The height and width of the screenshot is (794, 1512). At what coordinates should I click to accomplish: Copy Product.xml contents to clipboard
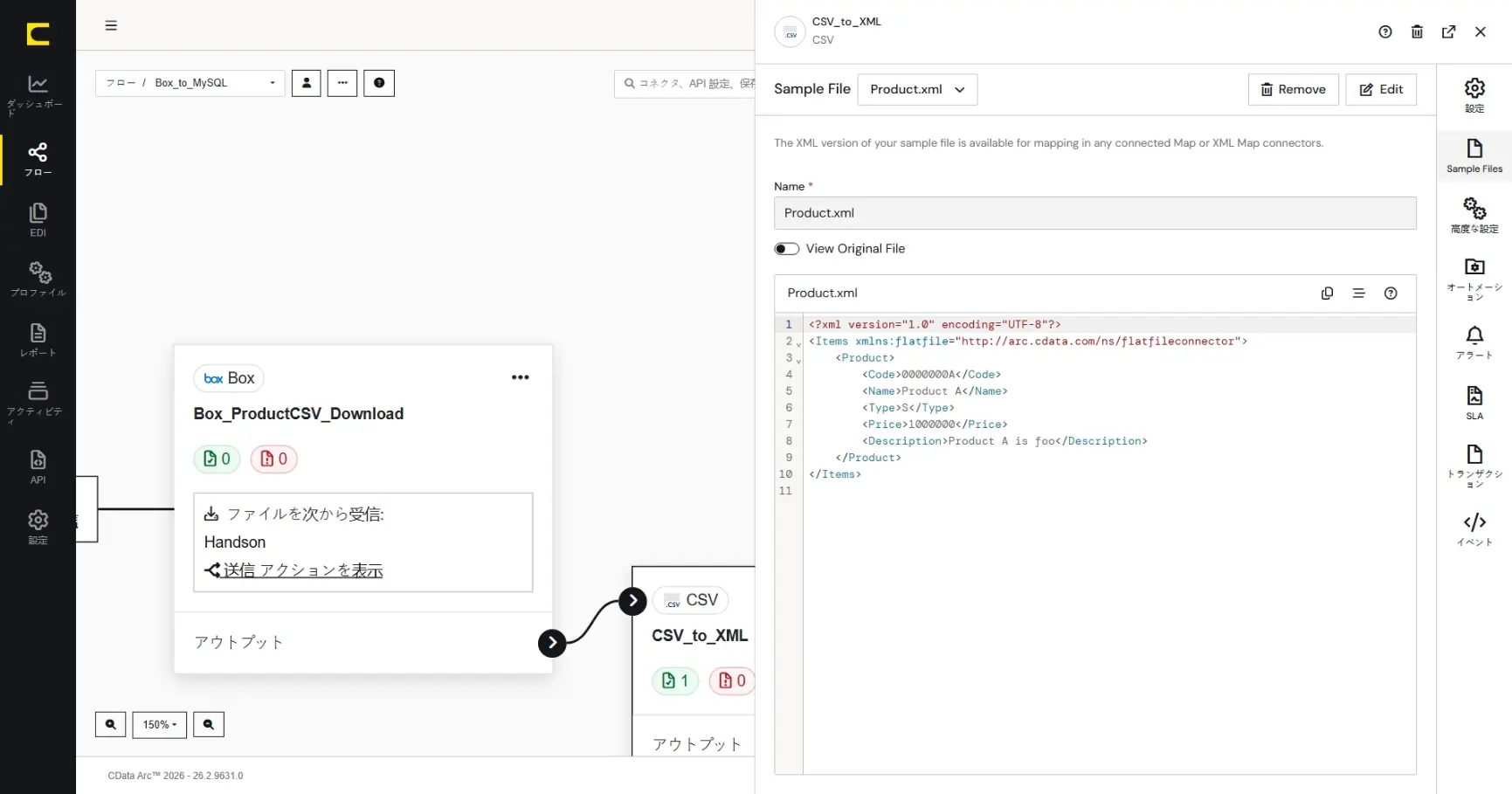pos(1327,293)
